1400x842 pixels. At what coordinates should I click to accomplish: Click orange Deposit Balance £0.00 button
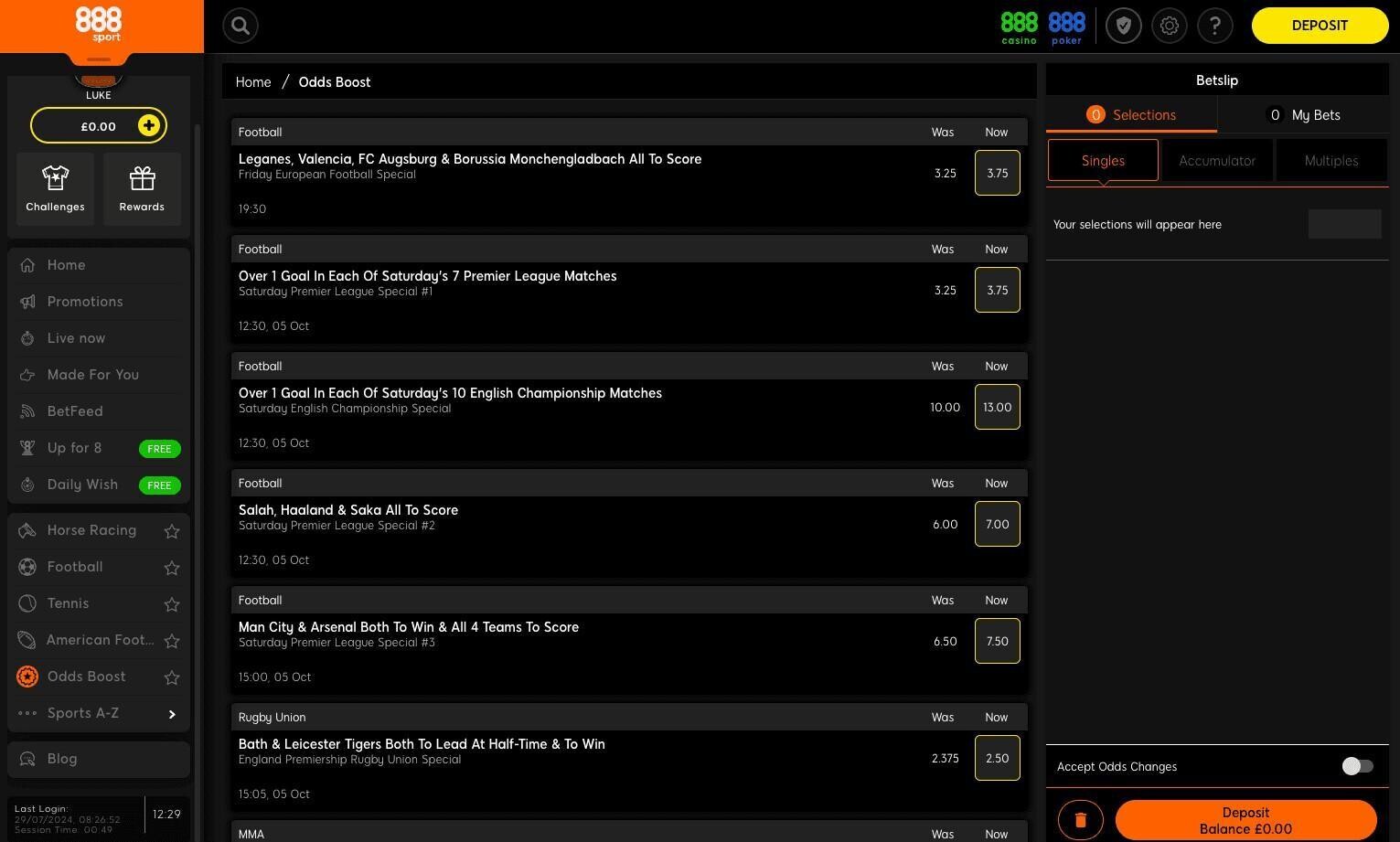[1245, 820]
